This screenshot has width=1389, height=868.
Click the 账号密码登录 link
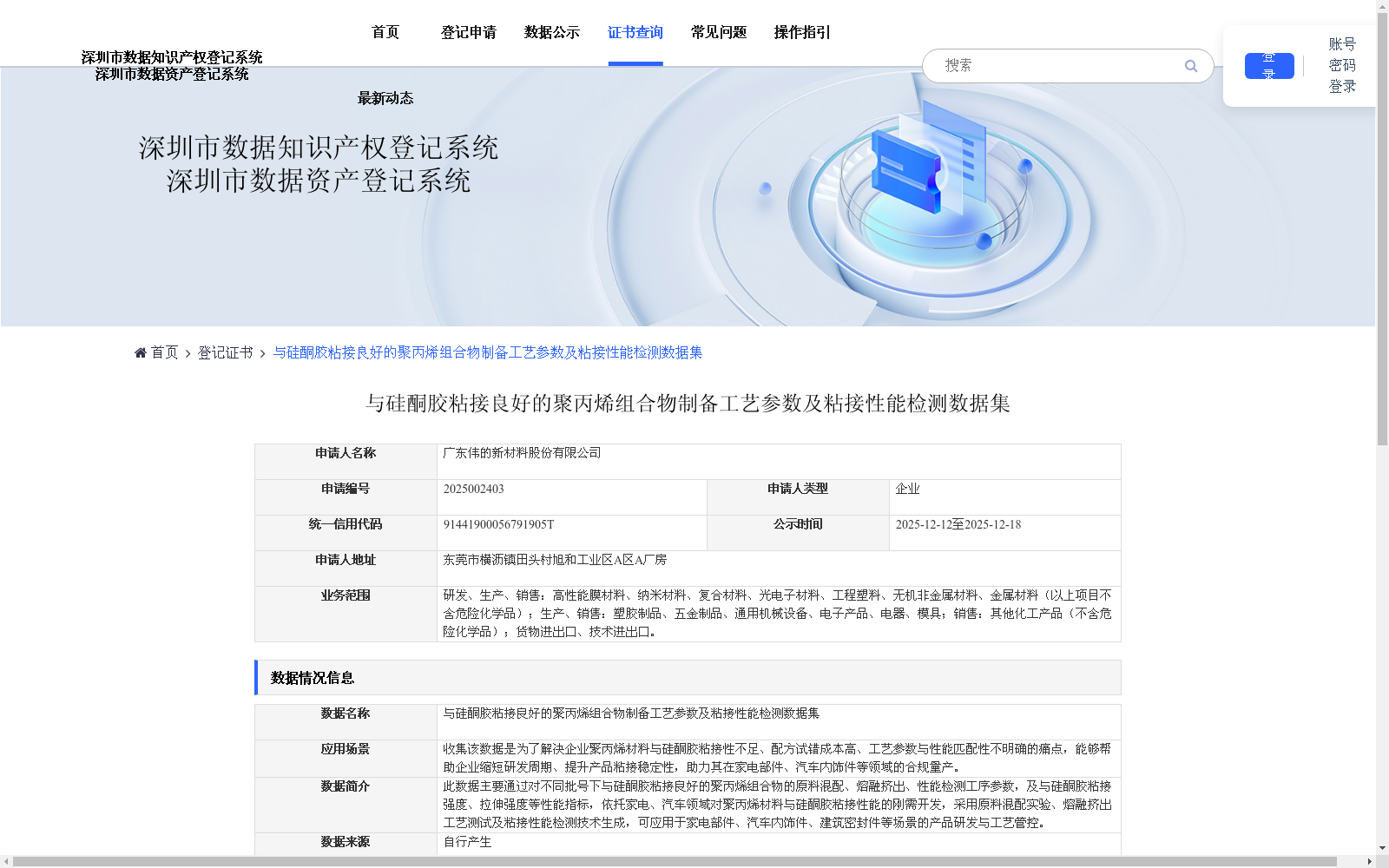click(1342, 65)
